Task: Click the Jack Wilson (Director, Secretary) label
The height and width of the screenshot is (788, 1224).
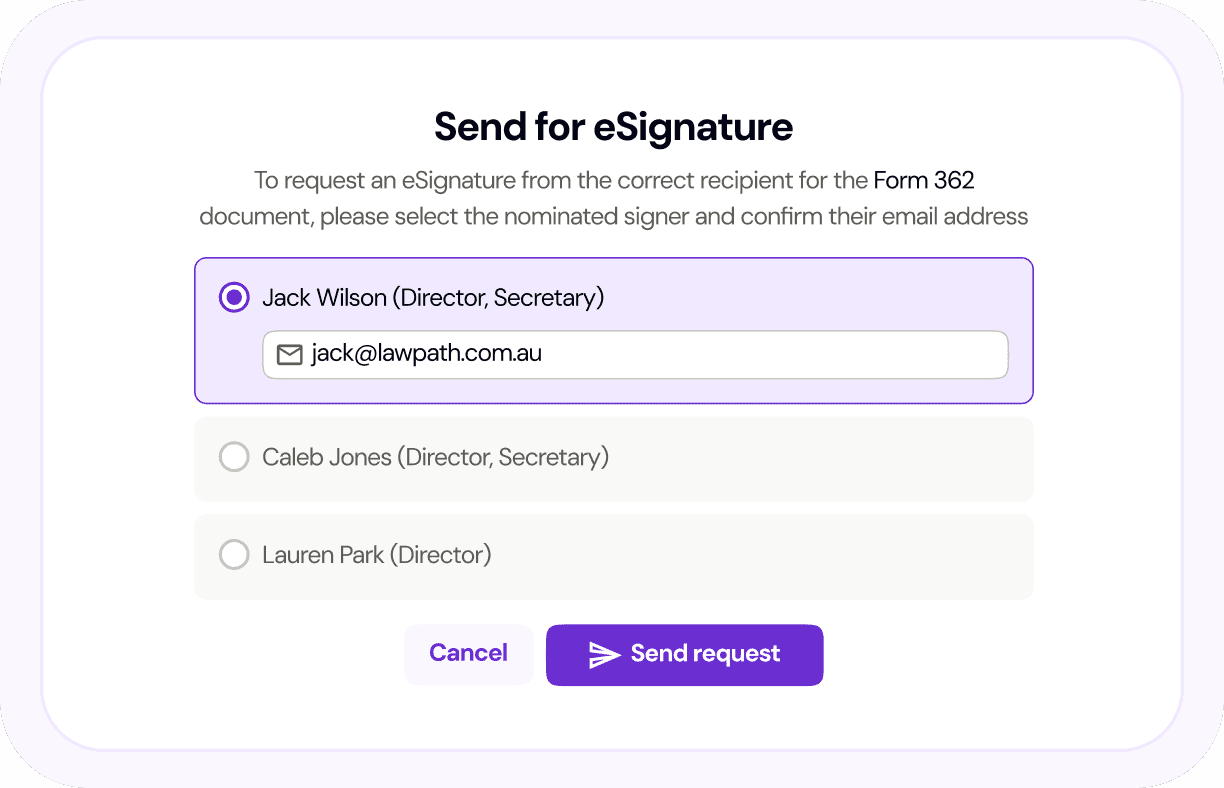Action: [x=433, y=298]
